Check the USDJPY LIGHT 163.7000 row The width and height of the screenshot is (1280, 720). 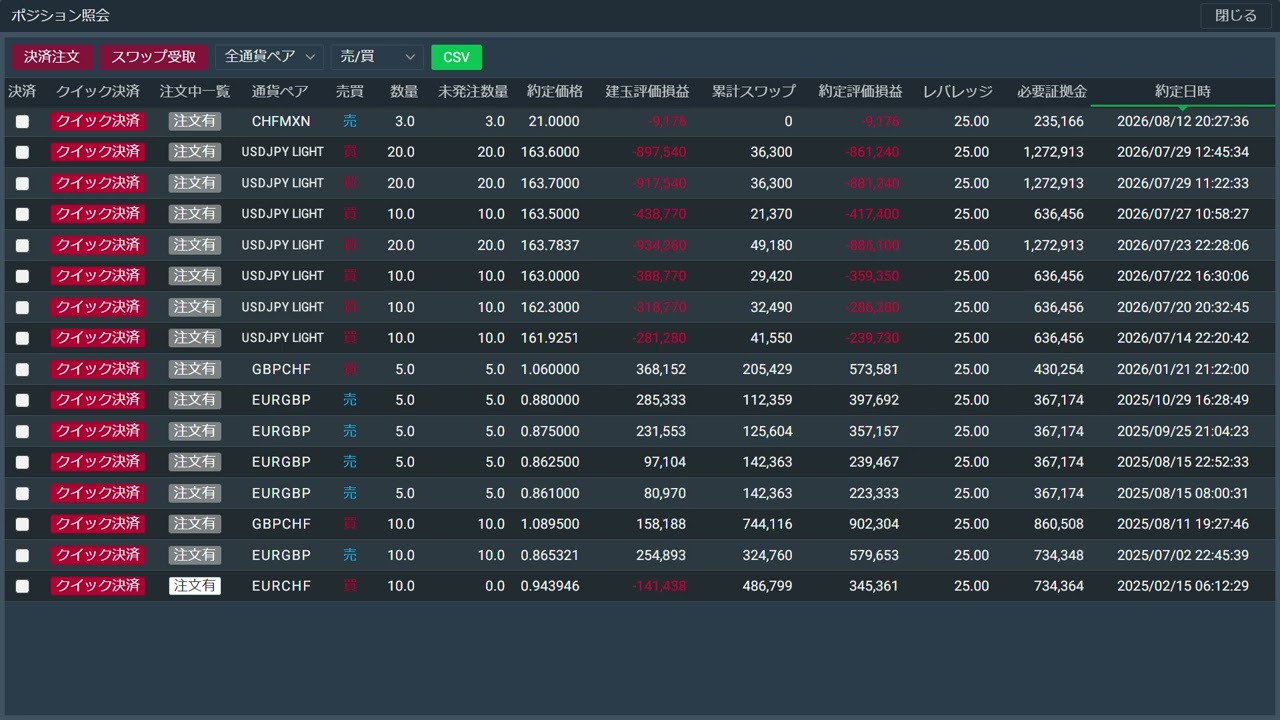click(x=22, y=184)
